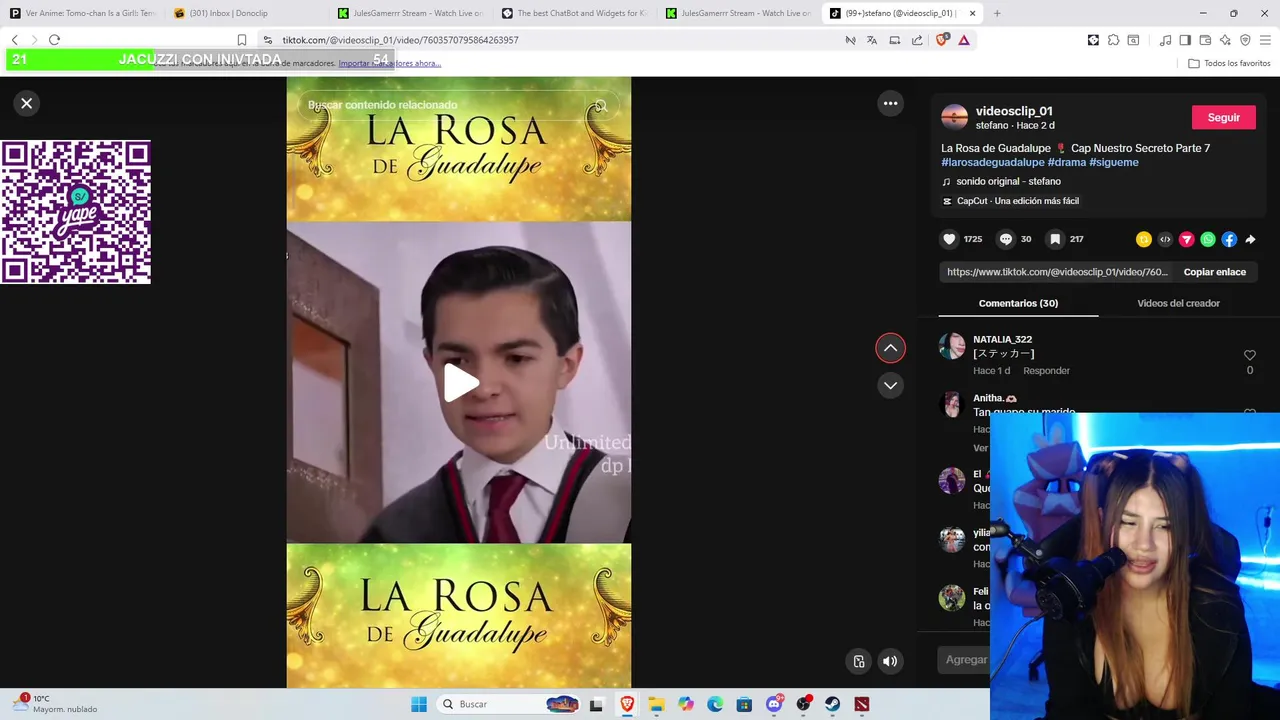
Task: Go back in browser history
Action: coord(14,40)
